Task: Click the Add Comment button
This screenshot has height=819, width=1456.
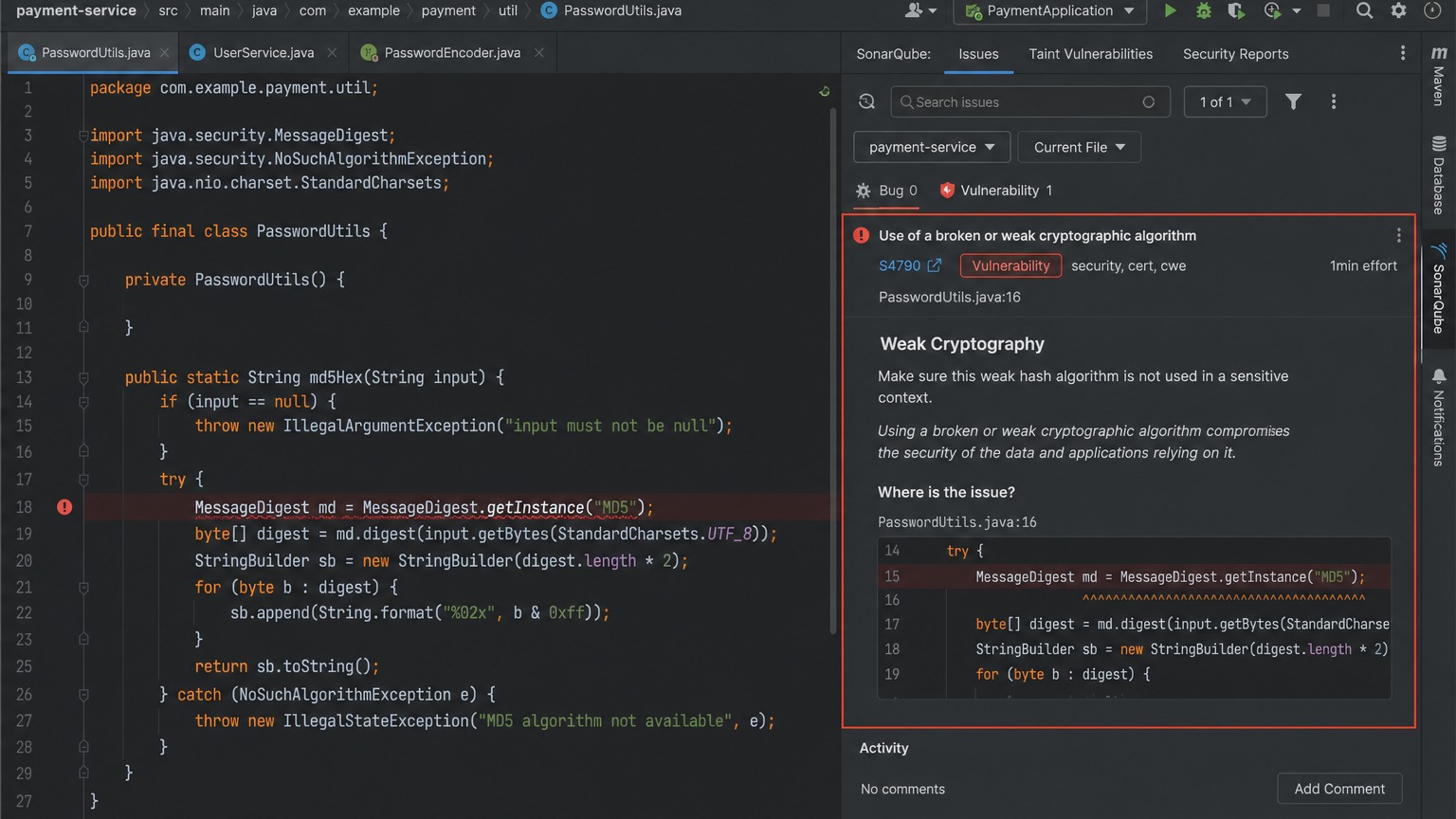Action: [x=1339, y=789]
